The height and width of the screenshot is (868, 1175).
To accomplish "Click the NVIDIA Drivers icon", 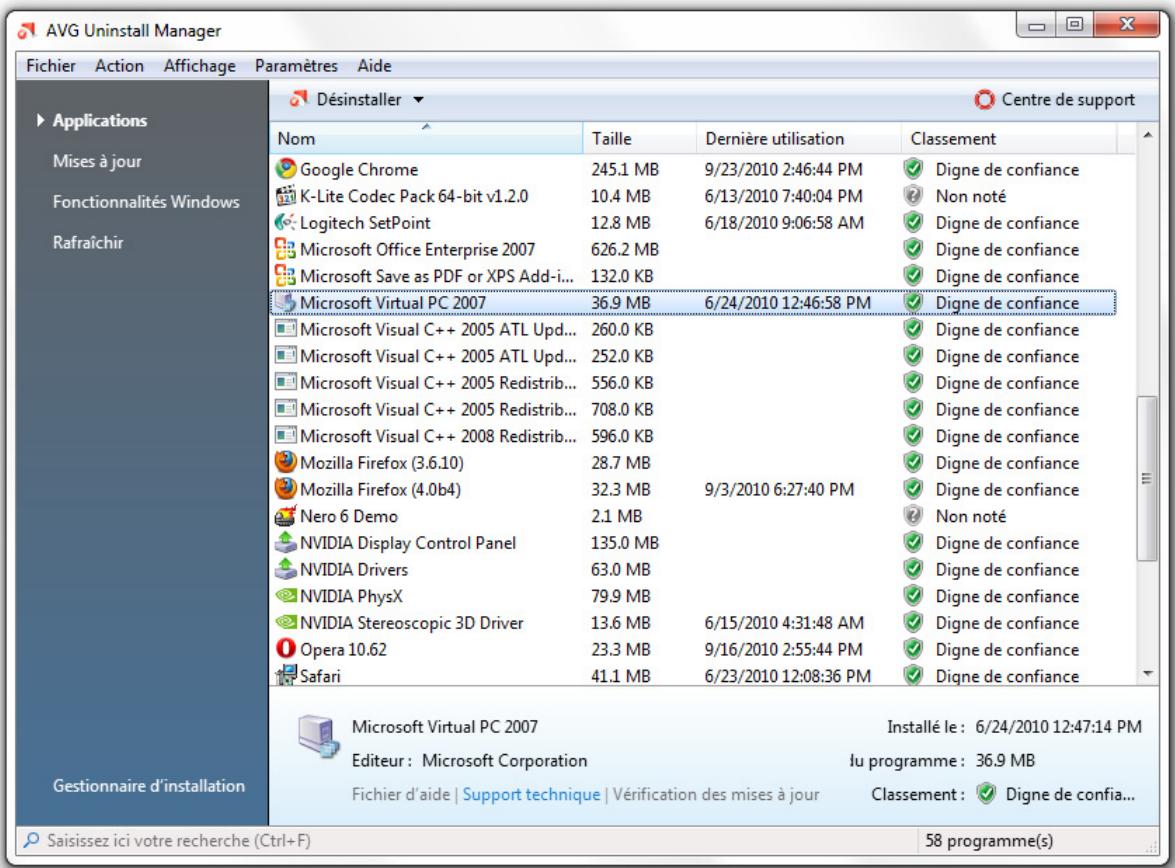I will pyautogui.click(x=286, y=570).
